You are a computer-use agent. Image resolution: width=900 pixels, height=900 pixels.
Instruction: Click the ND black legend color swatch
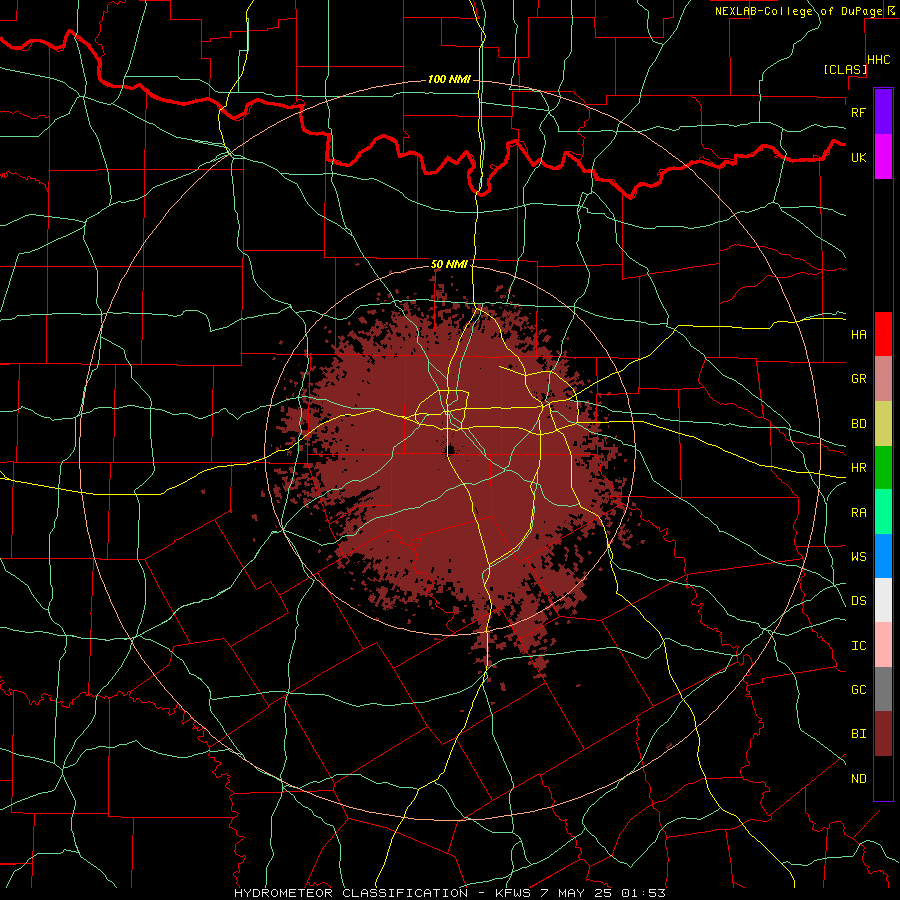pos(883,778)
